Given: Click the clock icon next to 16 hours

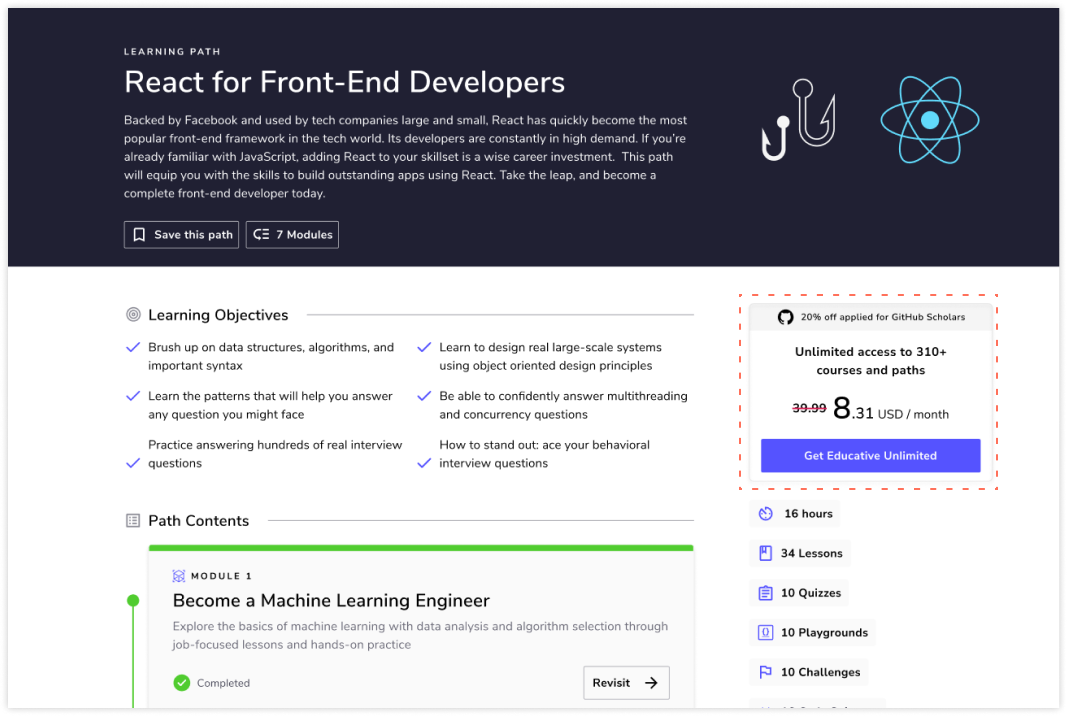Looking at the screenshot, I should (x=766, y=514).
